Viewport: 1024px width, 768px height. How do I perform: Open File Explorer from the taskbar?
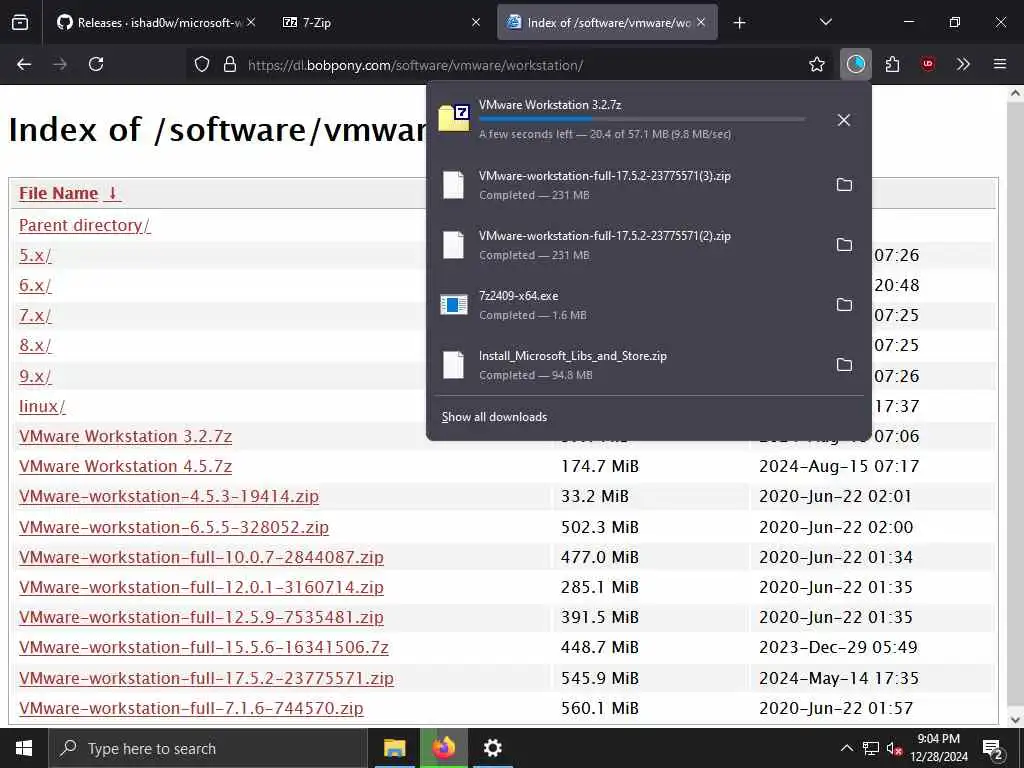(394, 748)
